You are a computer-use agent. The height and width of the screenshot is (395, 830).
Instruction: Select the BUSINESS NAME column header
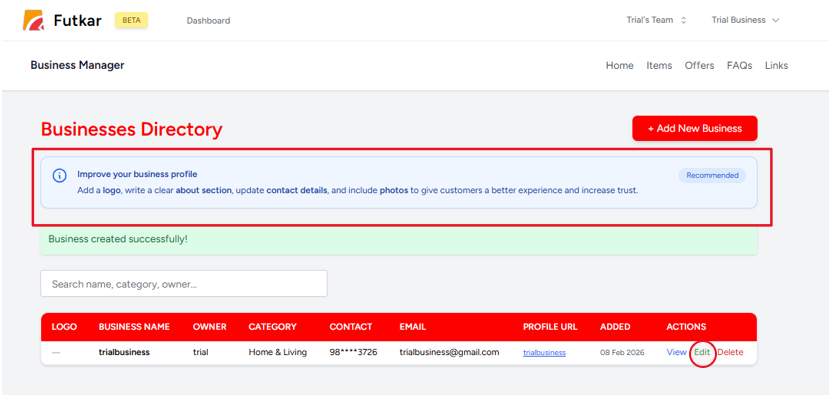coord(134,327)
